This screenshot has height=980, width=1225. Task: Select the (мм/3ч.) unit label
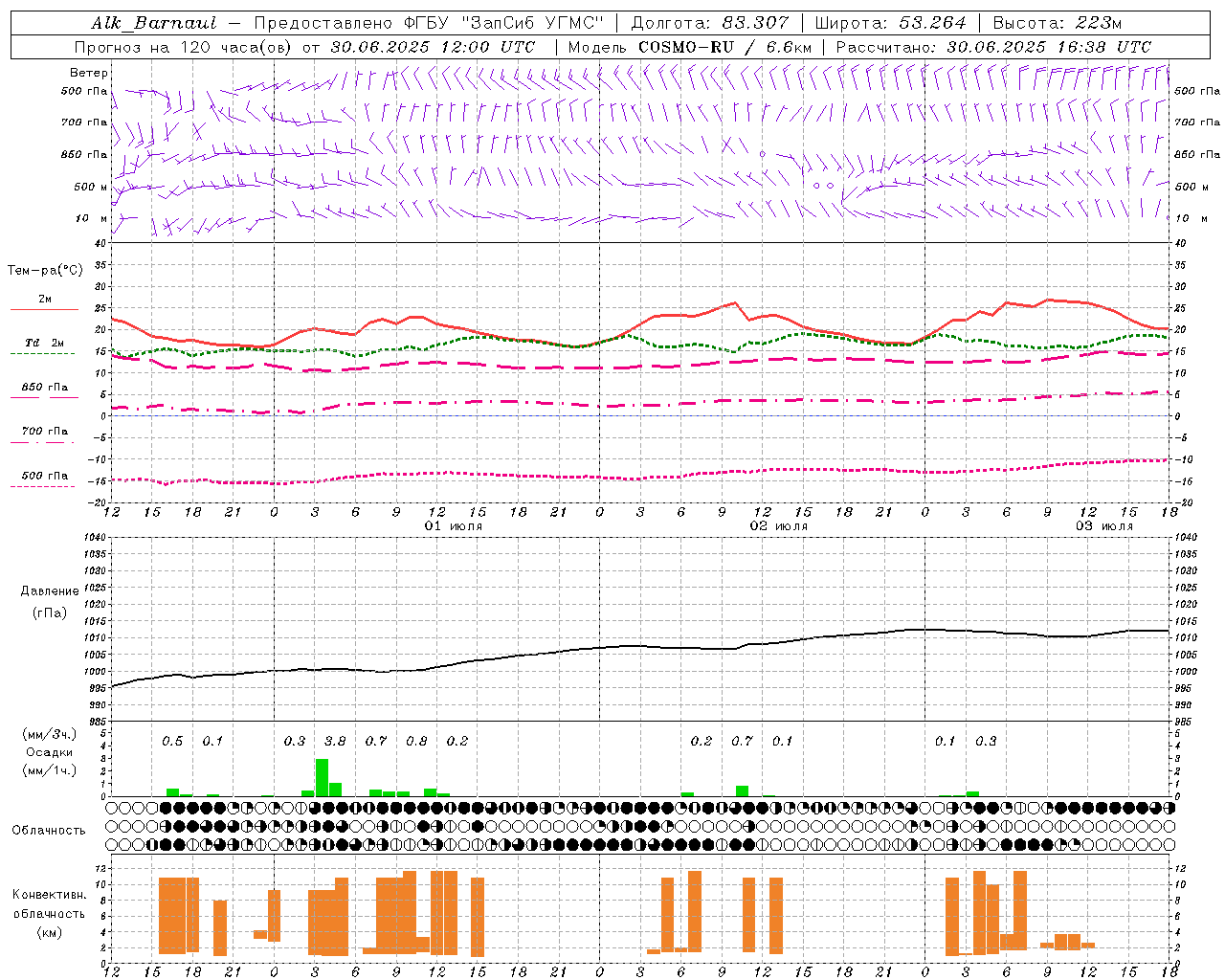click(x=49, y=734)
